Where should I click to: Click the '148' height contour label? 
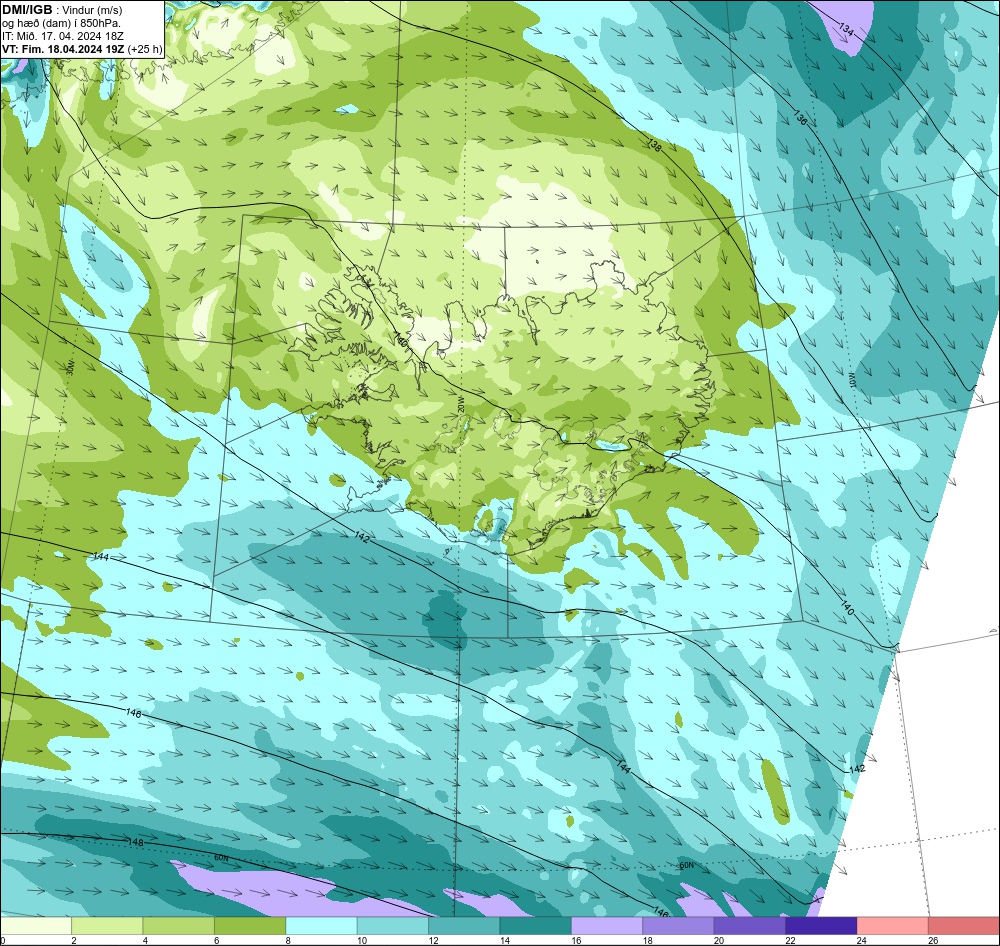135,842
